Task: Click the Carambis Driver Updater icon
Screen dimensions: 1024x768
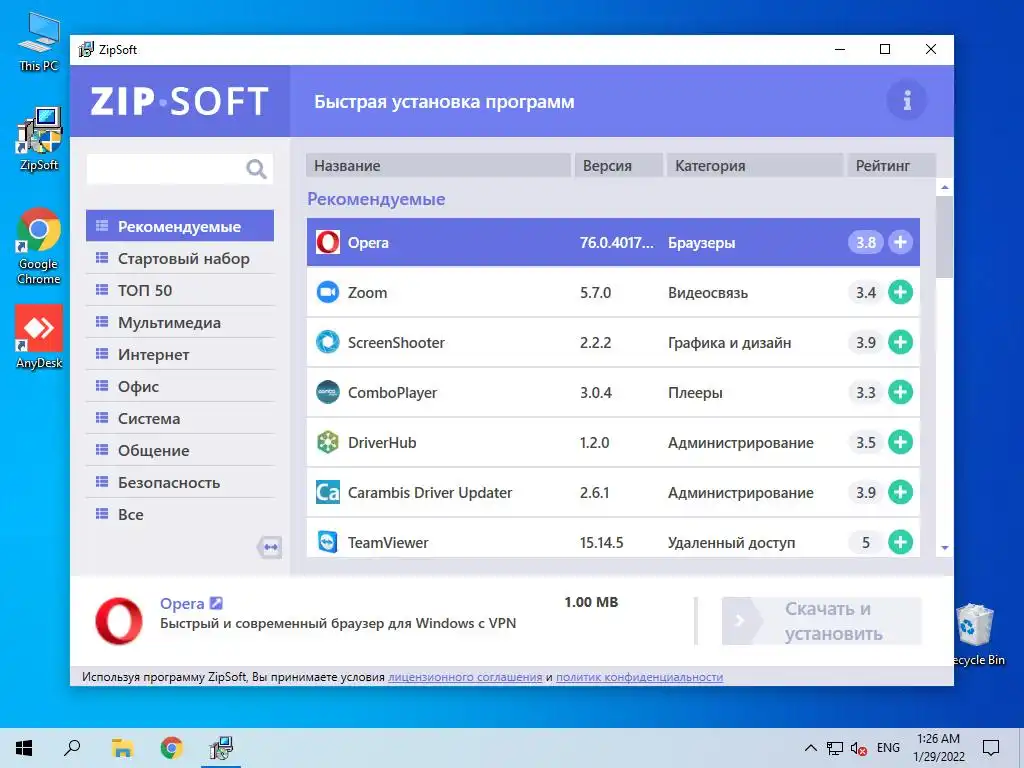Action: tap(328, 492)
